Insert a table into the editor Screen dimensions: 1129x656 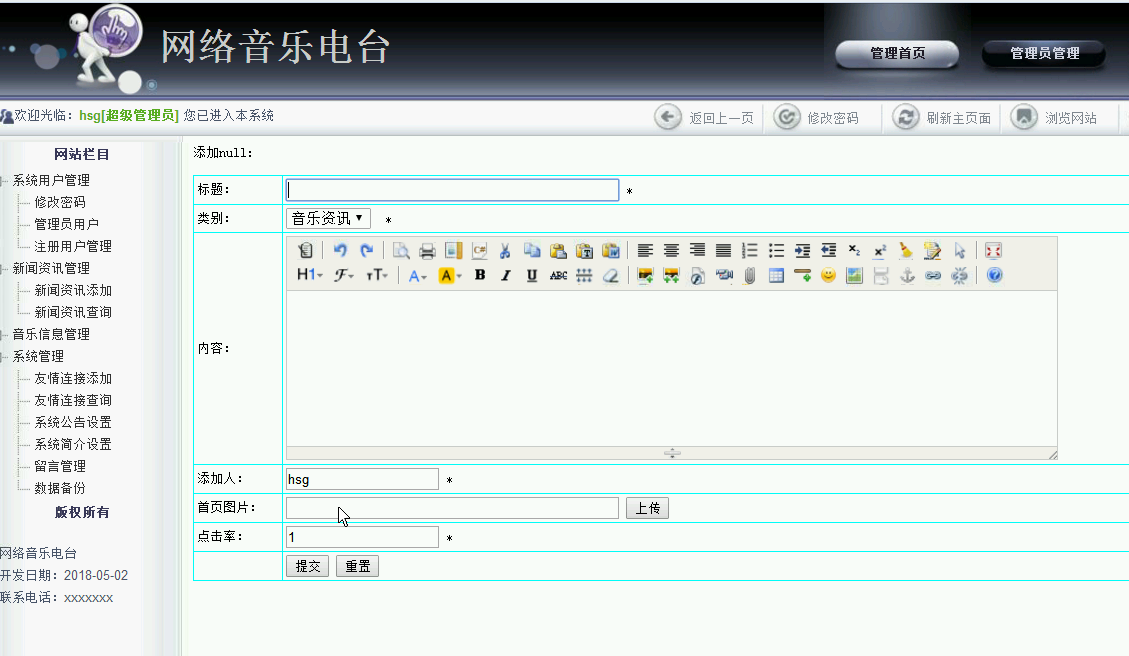coord(776,275)
